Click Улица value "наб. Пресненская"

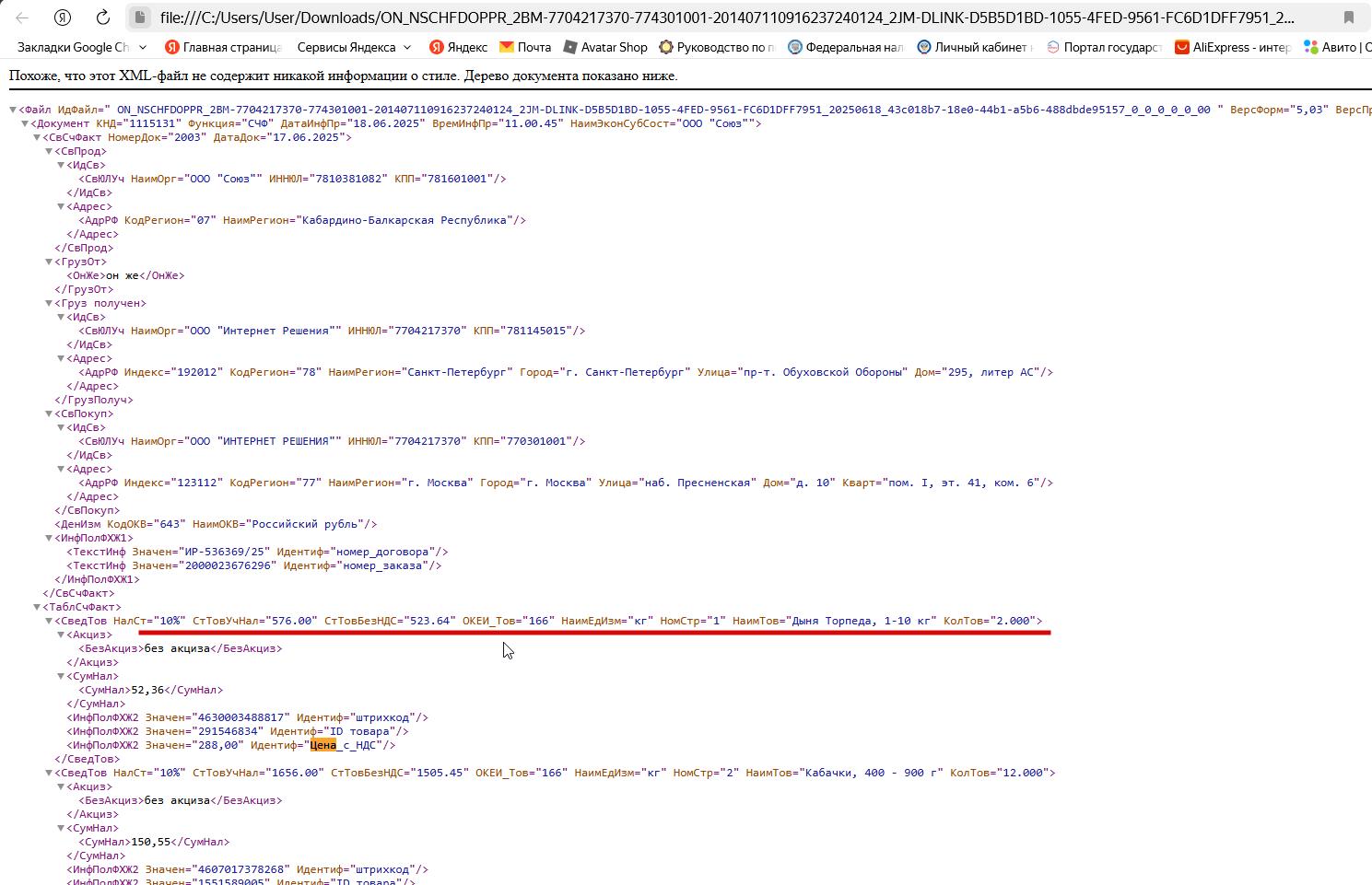click(698, 483)
